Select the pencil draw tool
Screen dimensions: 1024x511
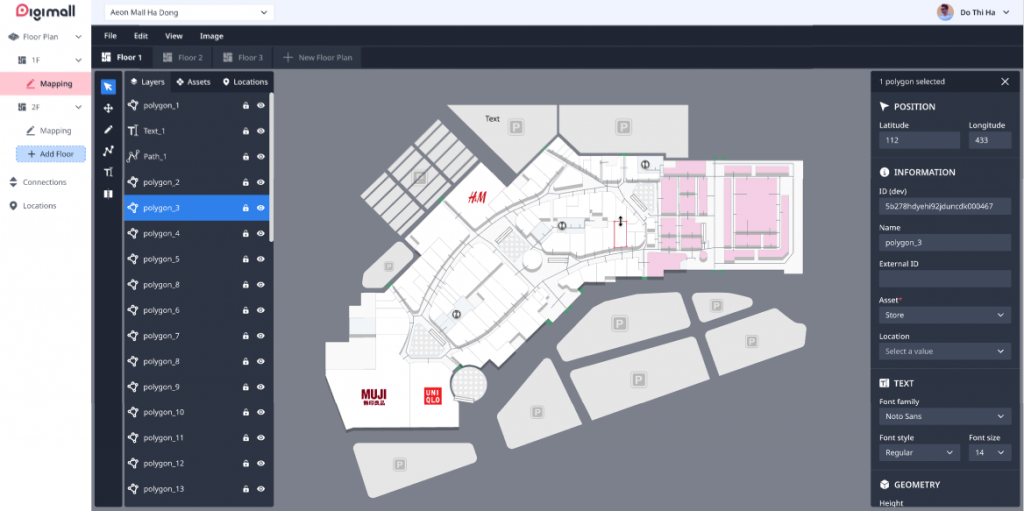(108, 129)
